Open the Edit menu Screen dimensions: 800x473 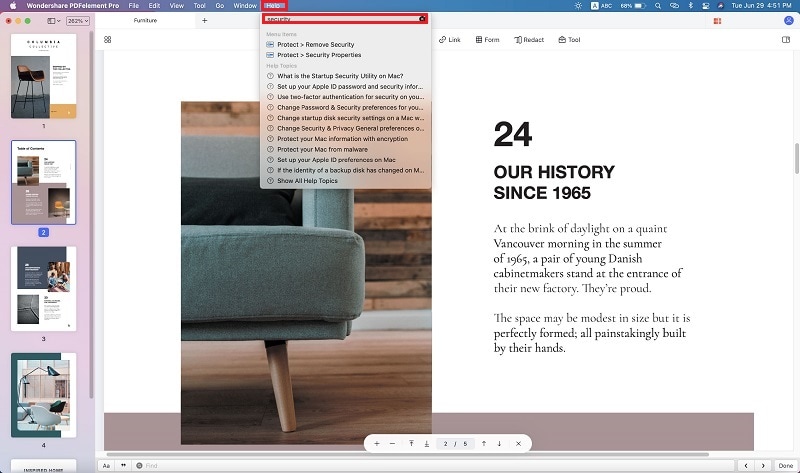tap(154, 6)
